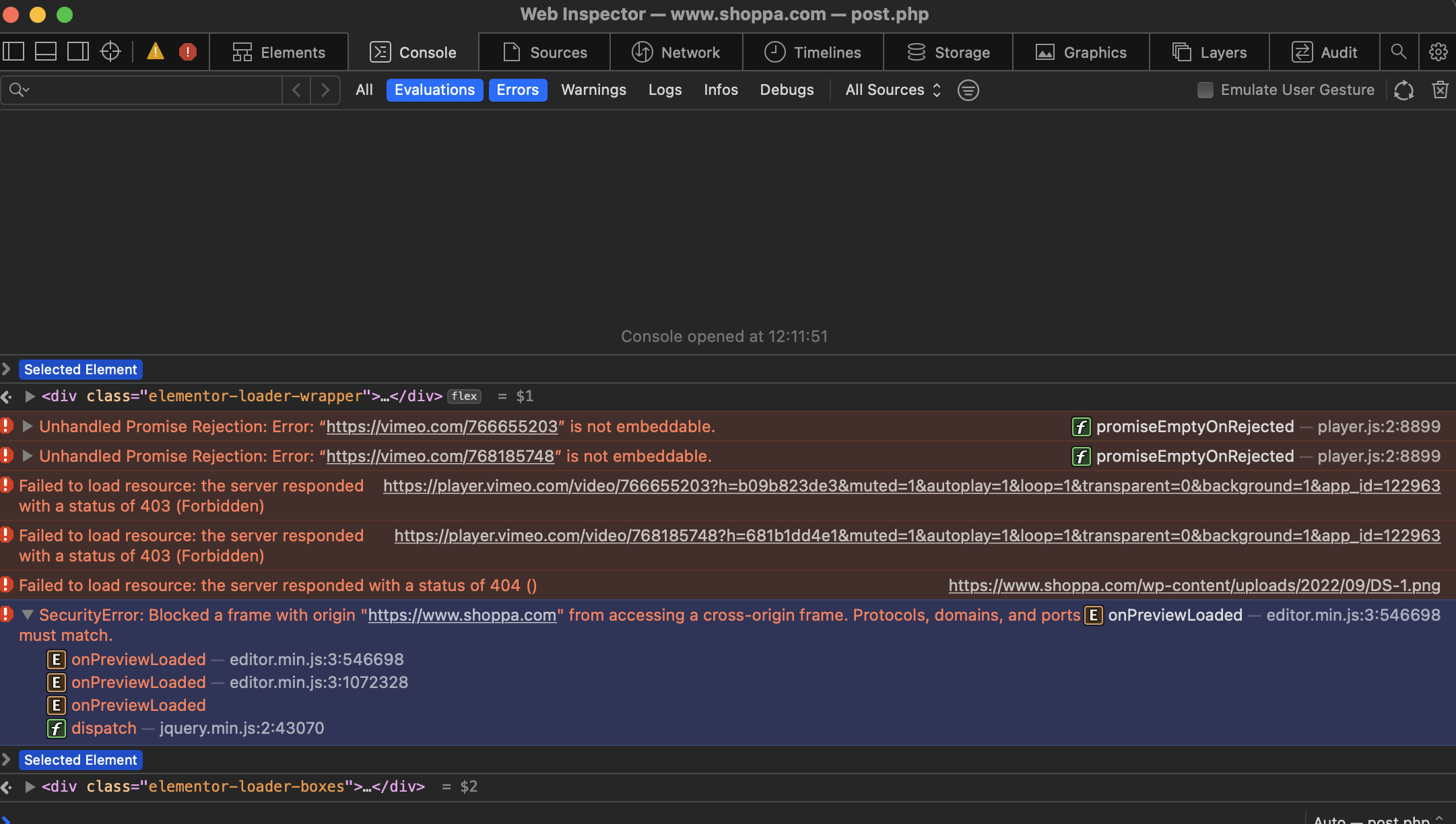
Task: Open player.vimeo.com/video/766655203 resource link
Action: (912, 486)
